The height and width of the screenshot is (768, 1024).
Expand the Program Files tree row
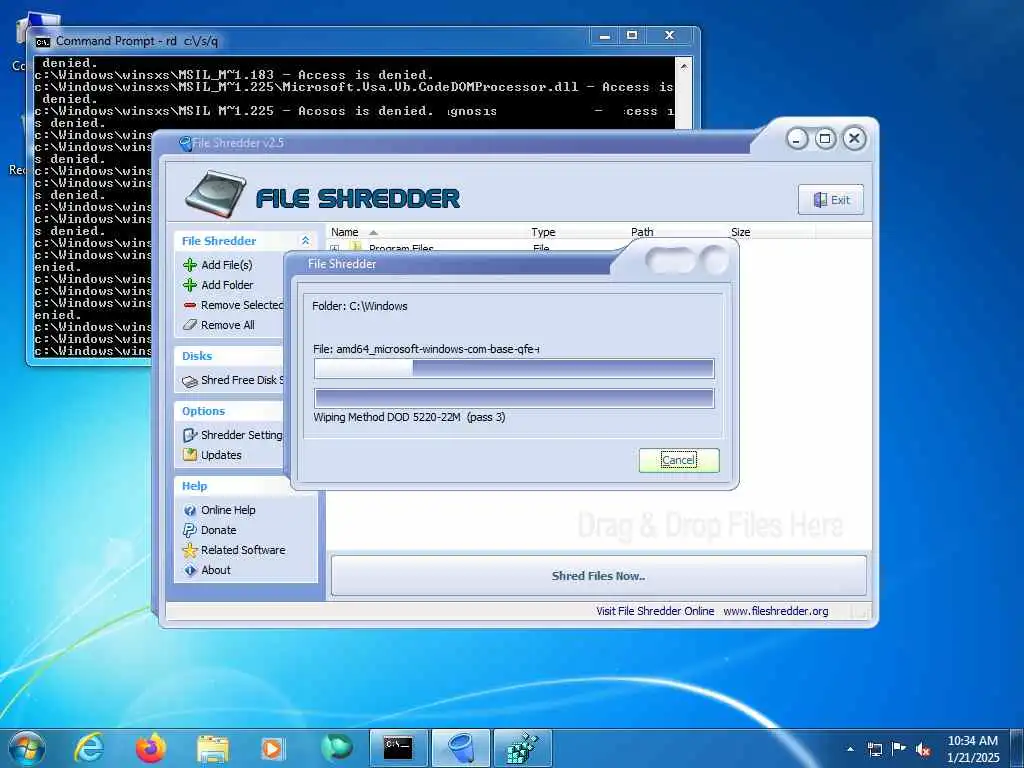click(335, 248)
